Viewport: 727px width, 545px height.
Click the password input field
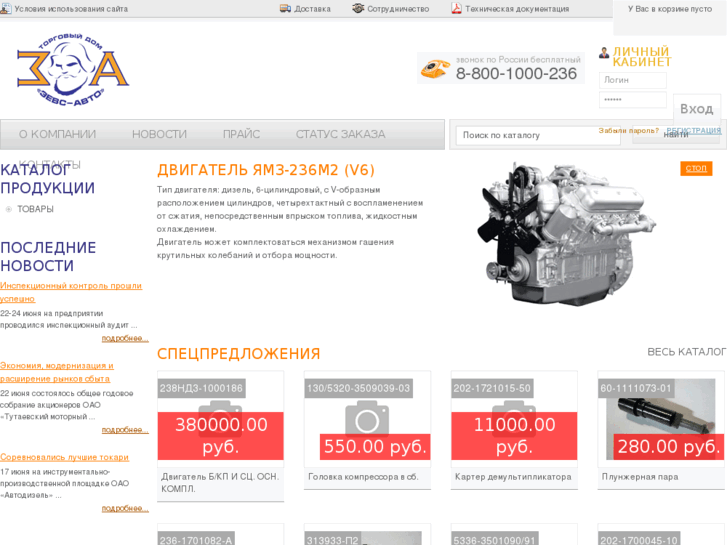(632, 100)
